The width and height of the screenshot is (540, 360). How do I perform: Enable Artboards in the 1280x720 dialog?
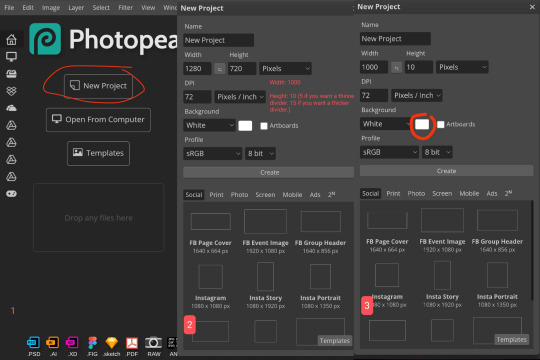(264, 126)
